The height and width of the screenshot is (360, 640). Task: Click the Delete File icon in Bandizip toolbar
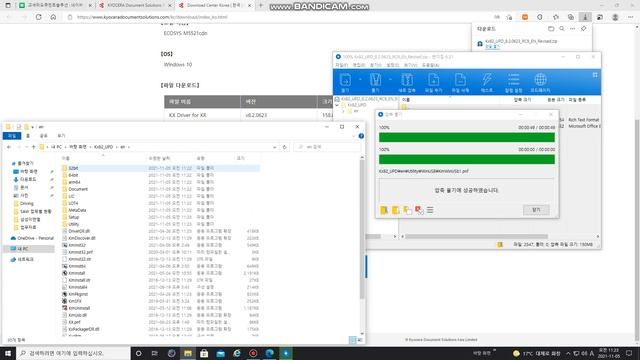460,80
